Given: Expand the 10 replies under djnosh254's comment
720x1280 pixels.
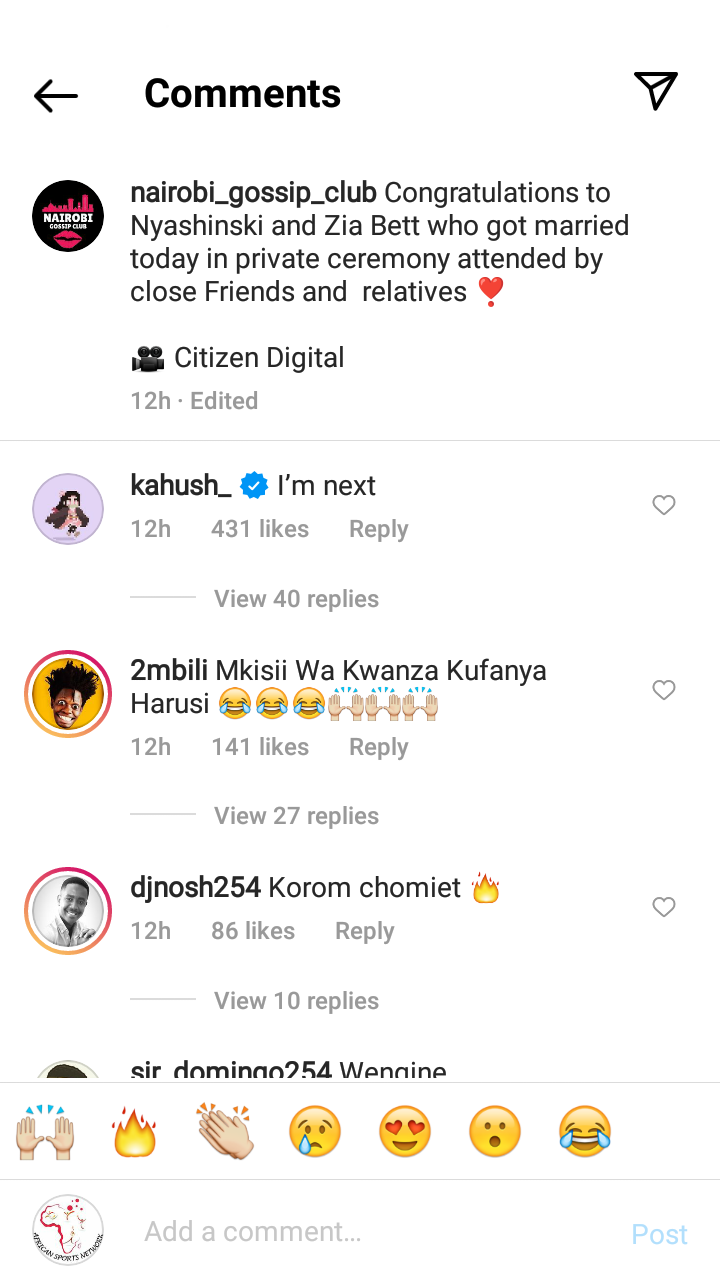Looking at the screenshot, I should [x=296, y=1000].
